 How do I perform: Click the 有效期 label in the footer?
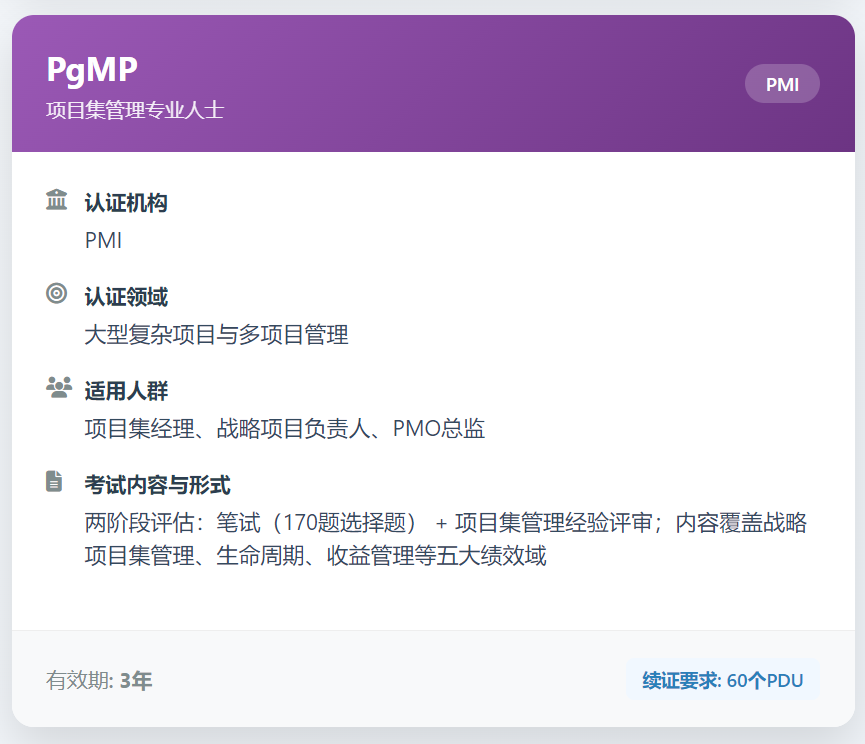coord(80,681)
